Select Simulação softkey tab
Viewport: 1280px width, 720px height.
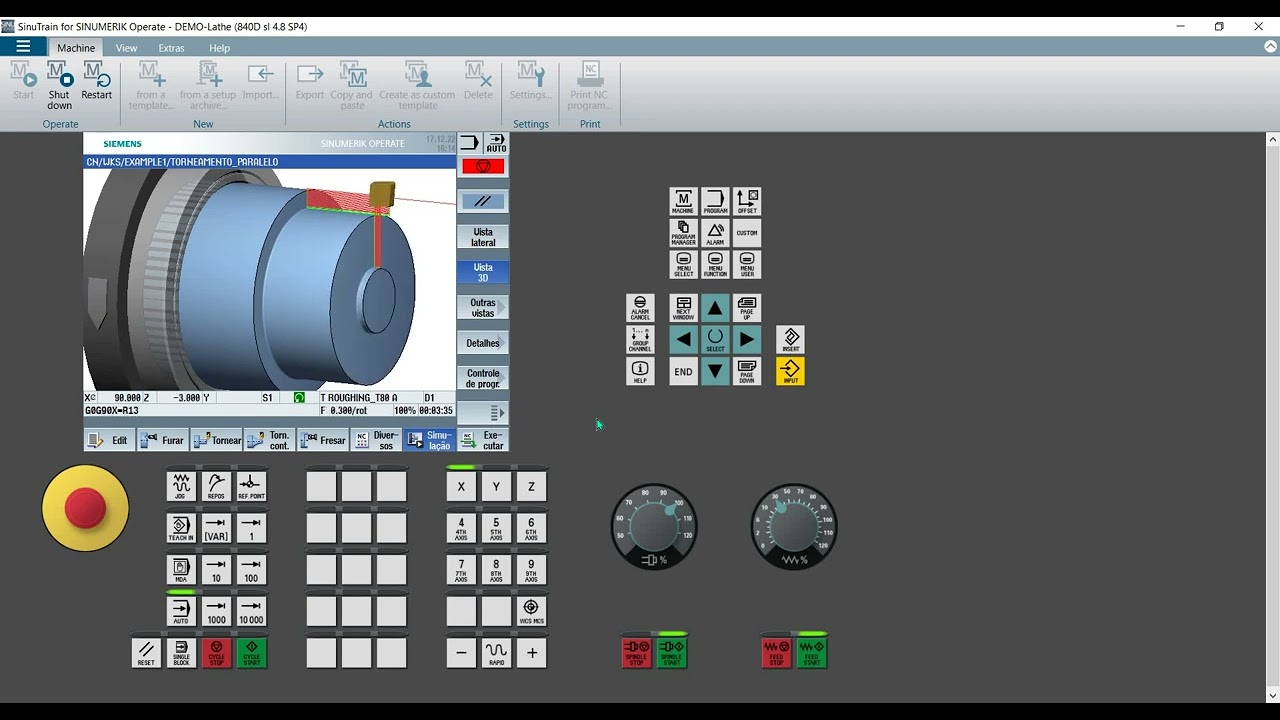[x=430, y=440]
